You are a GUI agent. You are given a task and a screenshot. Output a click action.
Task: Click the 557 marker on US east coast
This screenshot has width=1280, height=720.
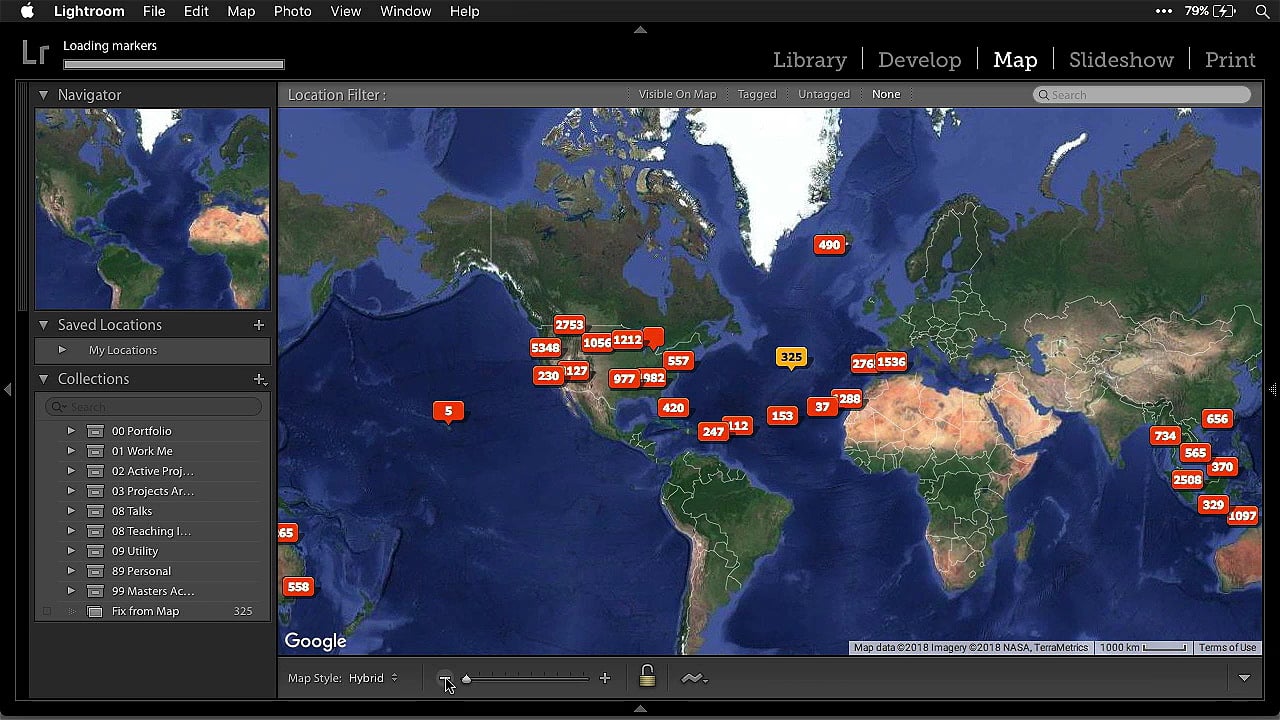pos(678,361)
